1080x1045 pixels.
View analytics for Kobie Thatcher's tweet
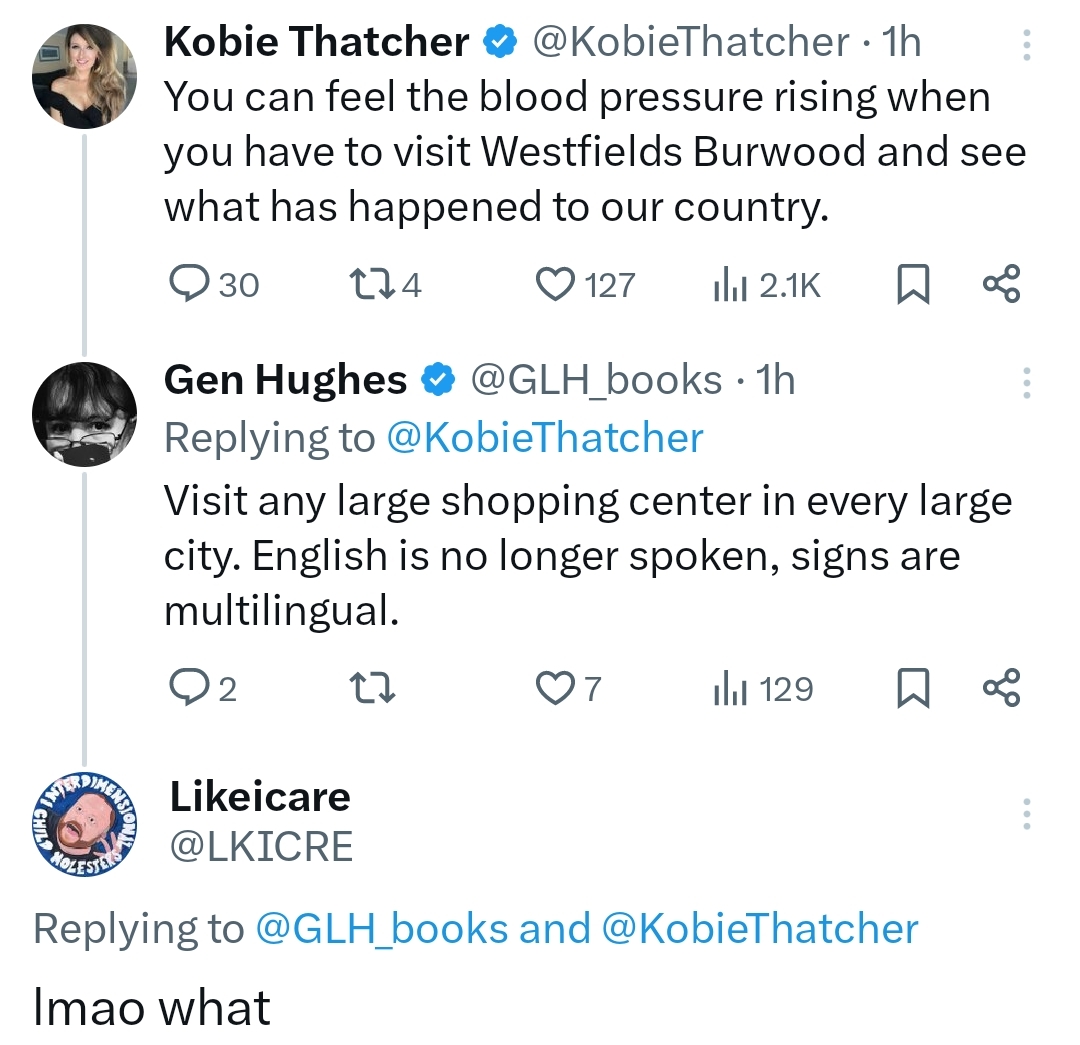[x=726, y=285]
